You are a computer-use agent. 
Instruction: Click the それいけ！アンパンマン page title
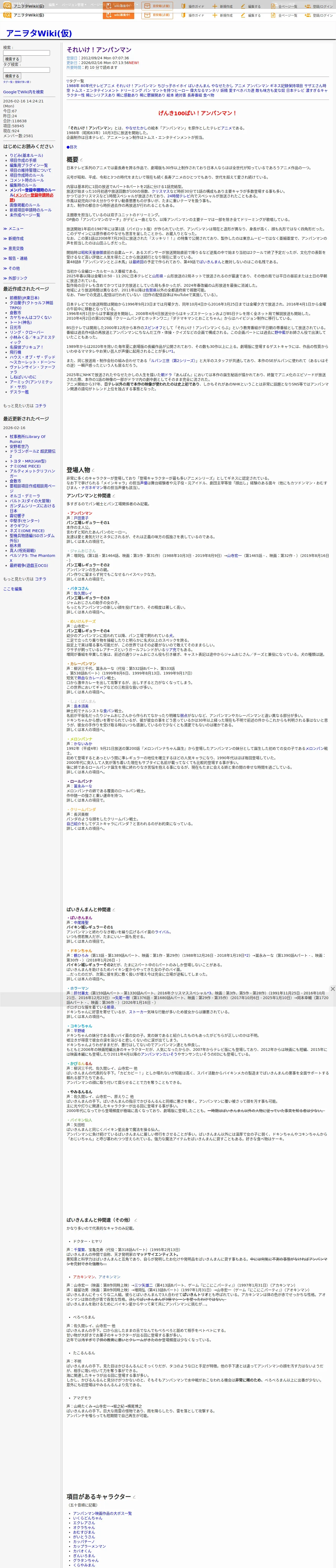[x=99, y=49]
